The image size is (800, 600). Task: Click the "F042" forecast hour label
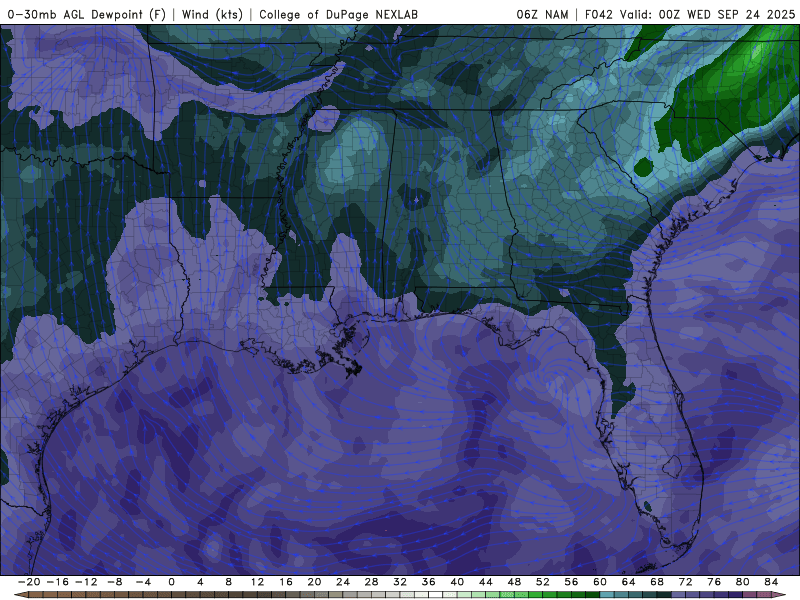coord(598,14)
